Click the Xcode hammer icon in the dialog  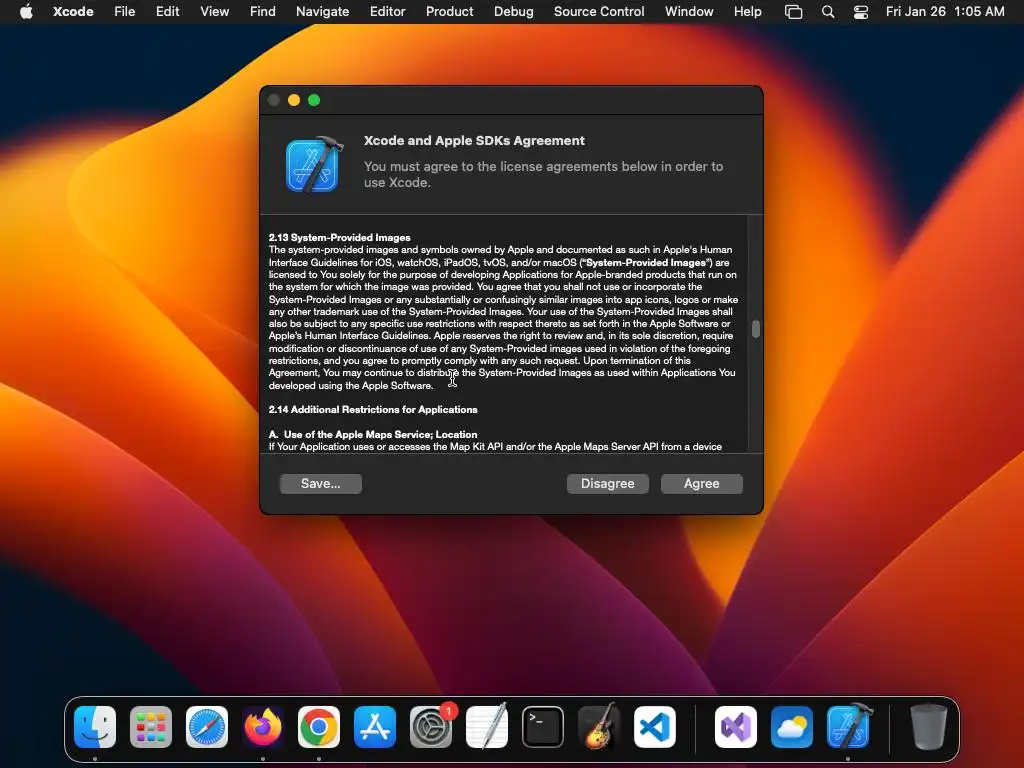click(x=314, y=165)
